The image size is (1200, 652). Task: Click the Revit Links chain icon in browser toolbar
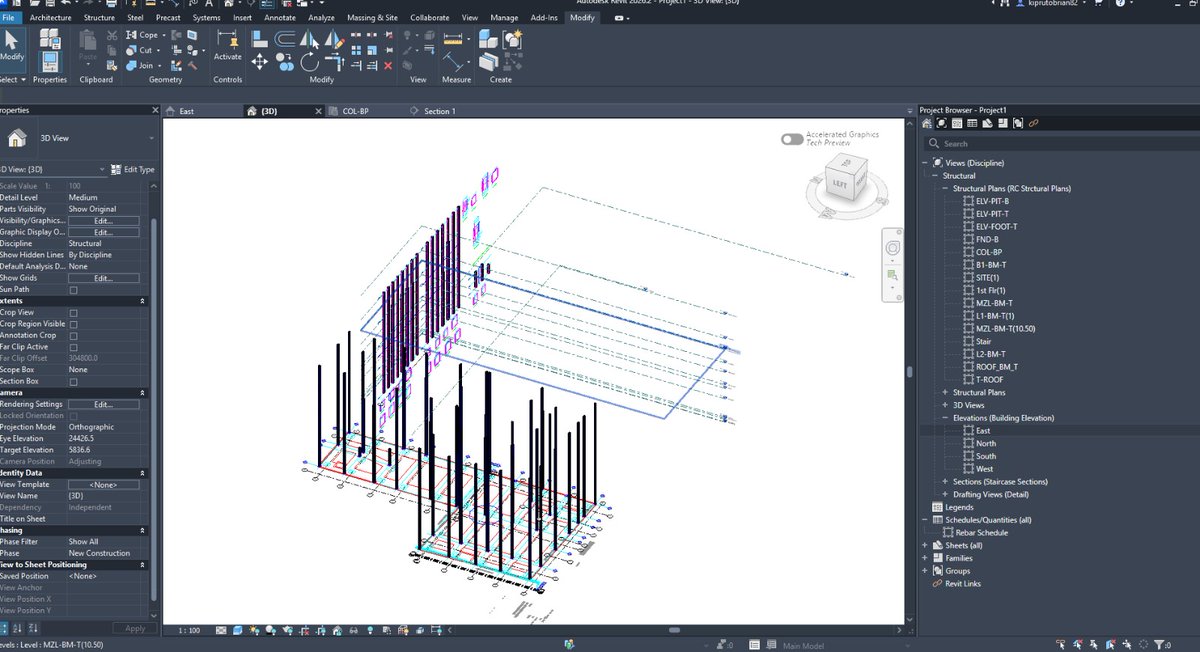click(x=1034, y=123)
